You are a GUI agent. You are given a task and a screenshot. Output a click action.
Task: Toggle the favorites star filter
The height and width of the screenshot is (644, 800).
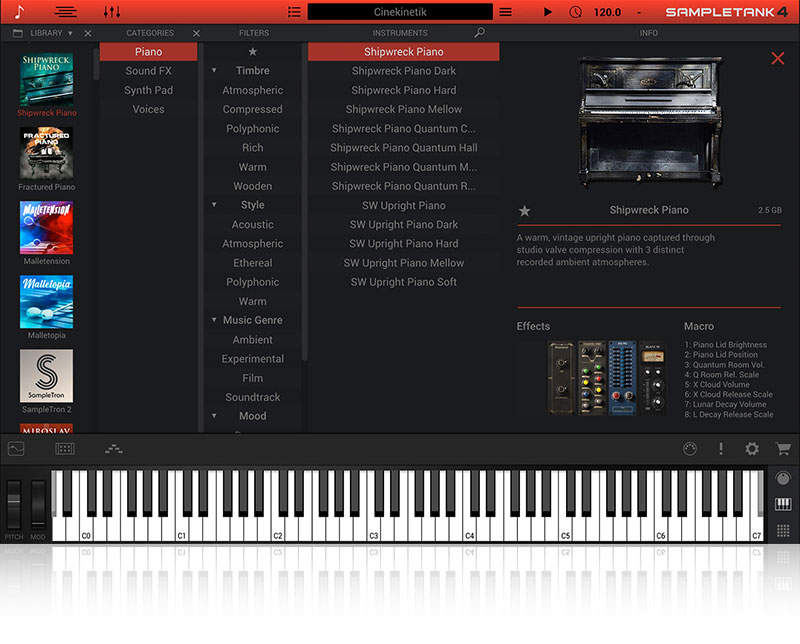(252, 52)
